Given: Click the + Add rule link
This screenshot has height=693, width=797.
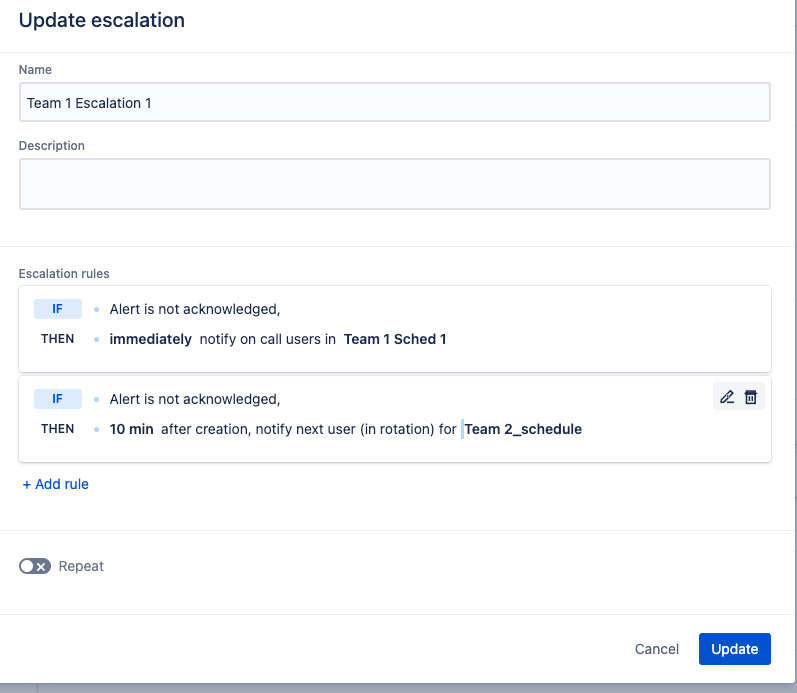Looking at the screenshot, I should [56, 484].
